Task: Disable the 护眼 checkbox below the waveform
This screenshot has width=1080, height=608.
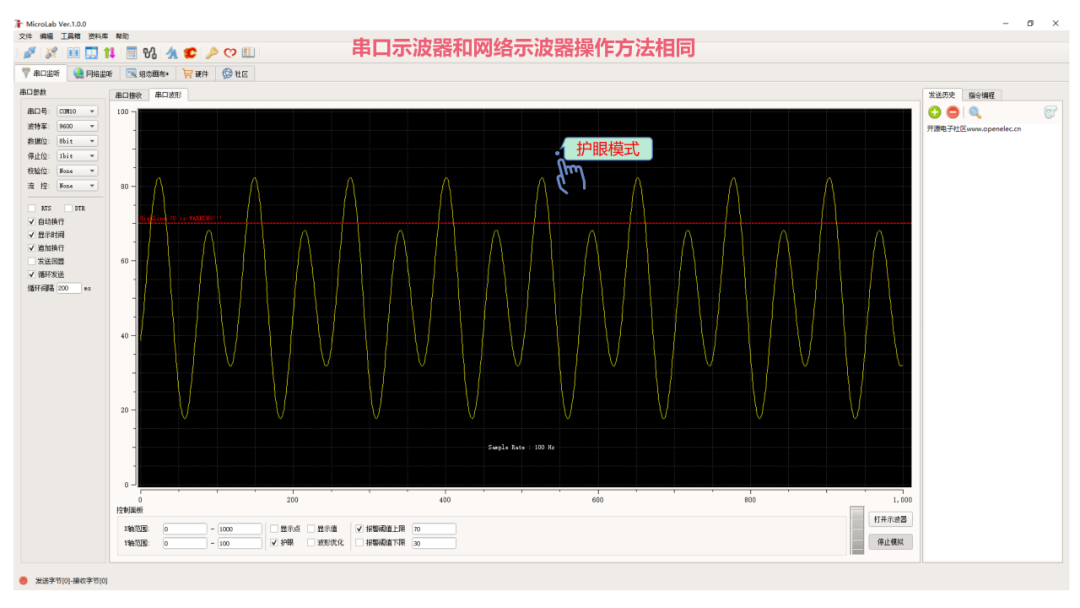Action: [276, 543]
